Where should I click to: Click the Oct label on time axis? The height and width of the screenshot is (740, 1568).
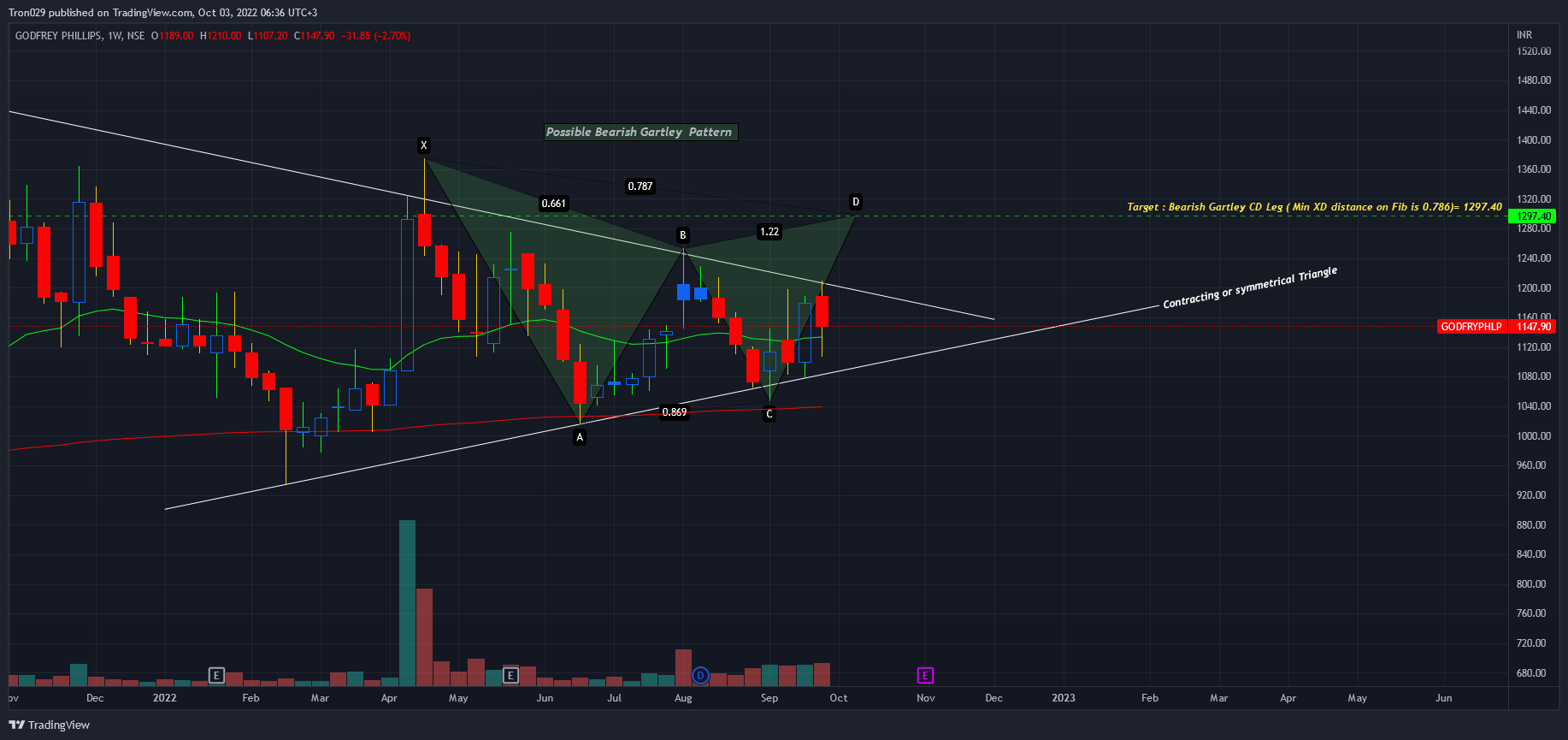click(x=839, y=698)
